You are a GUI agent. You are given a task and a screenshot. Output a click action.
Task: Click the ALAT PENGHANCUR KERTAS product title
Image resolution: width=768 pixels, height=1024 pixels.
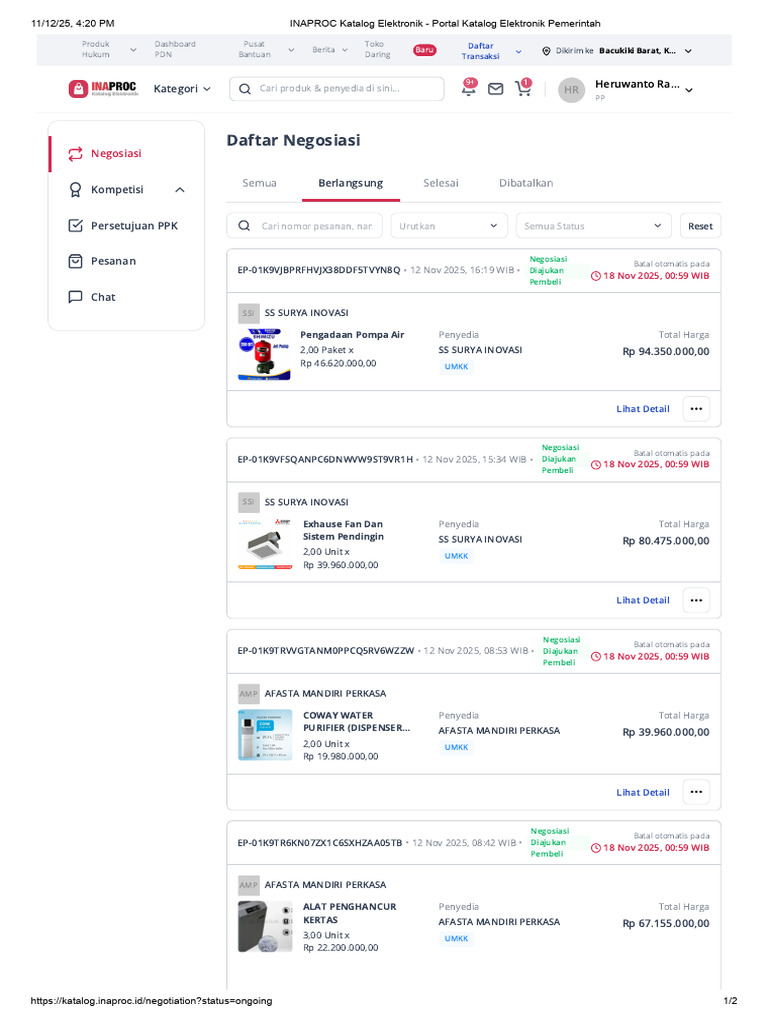coord(349,913)
